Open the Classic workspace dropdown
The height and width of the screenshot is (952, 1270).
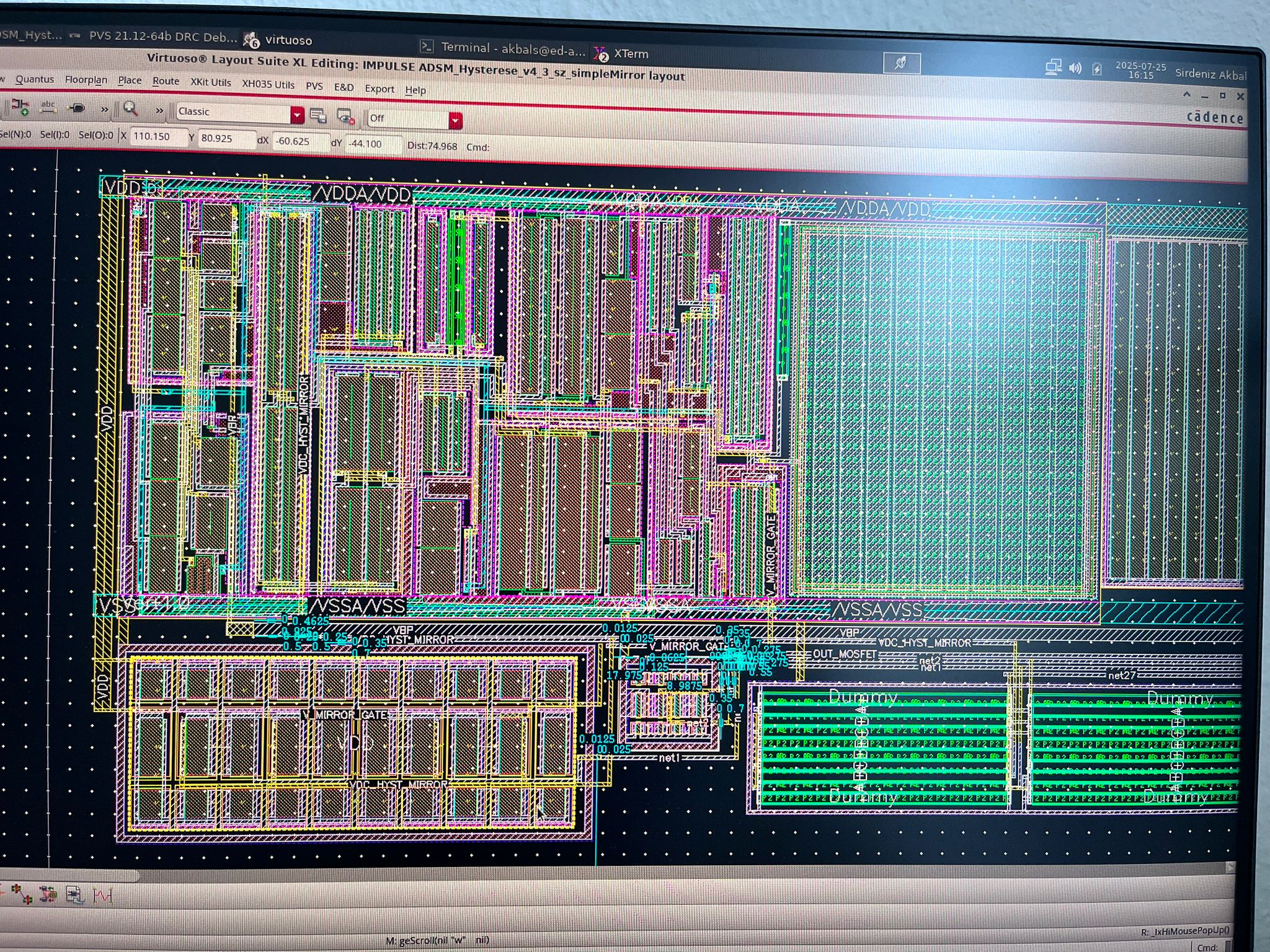(x=297, y=115)
